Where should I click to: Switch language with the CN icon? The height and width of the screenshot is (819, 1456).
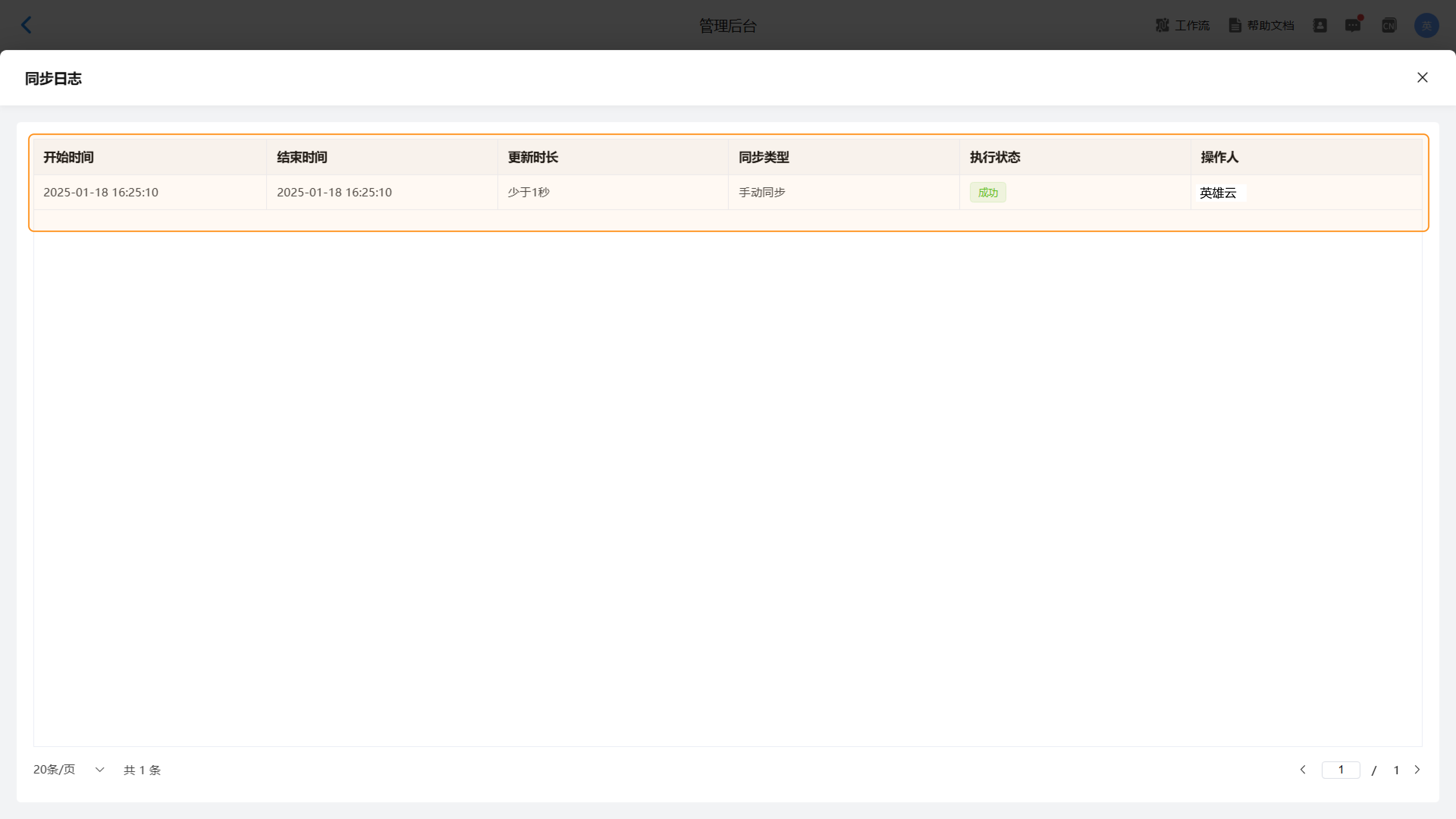click(1389, 25)
